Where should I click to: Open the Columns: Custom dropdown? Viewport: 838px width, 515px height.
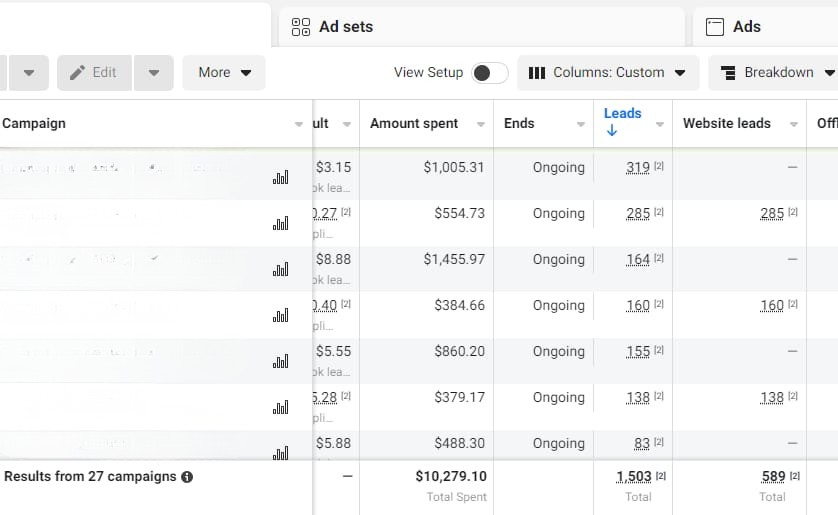(x=607, y=73)
